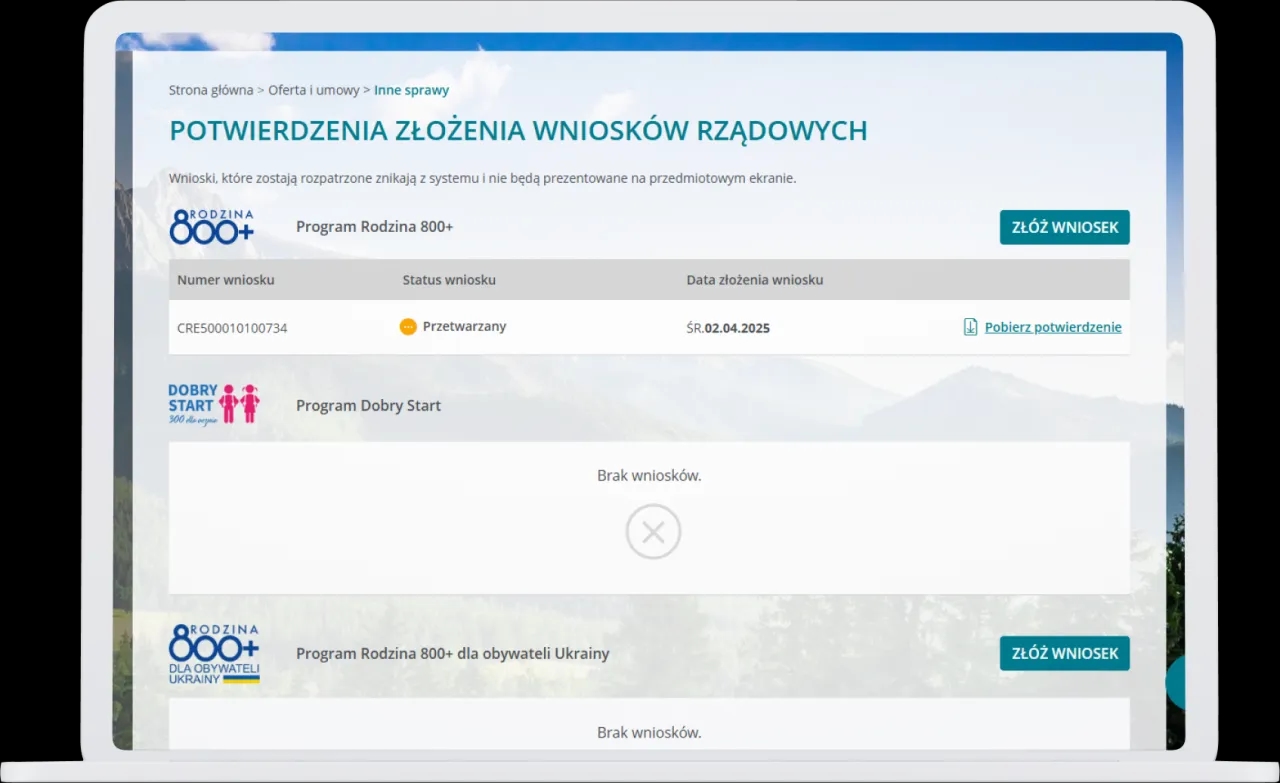Viewport: 1280px width, 783px height.
Task: Click ZŁÓŻ WNIOSEK for Program Rodzina 800+
Action: pyautogui.click(x=1064, y=227)
